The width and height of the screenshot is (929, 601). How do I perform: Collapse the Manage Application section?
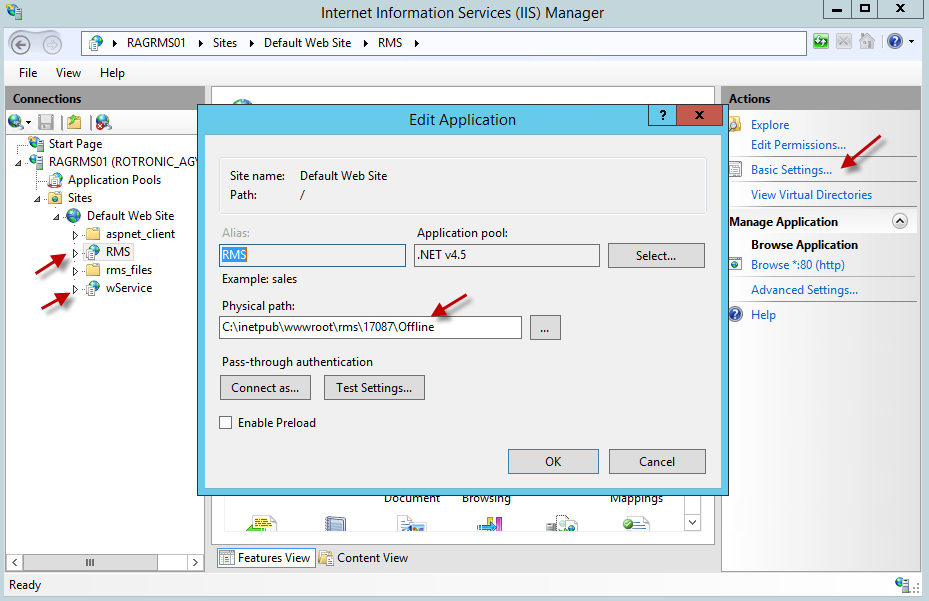point(899,221)
